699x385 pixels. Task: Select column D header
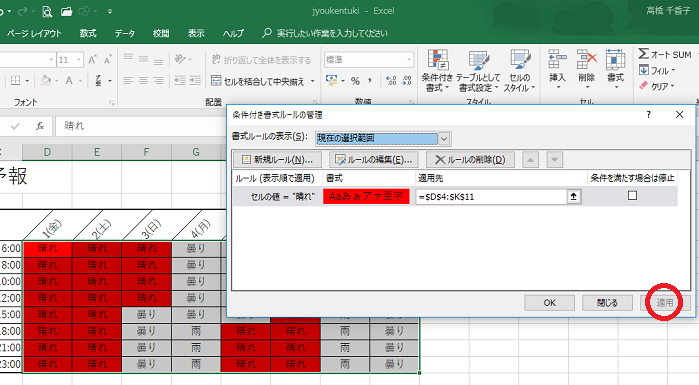click(47, 152)
